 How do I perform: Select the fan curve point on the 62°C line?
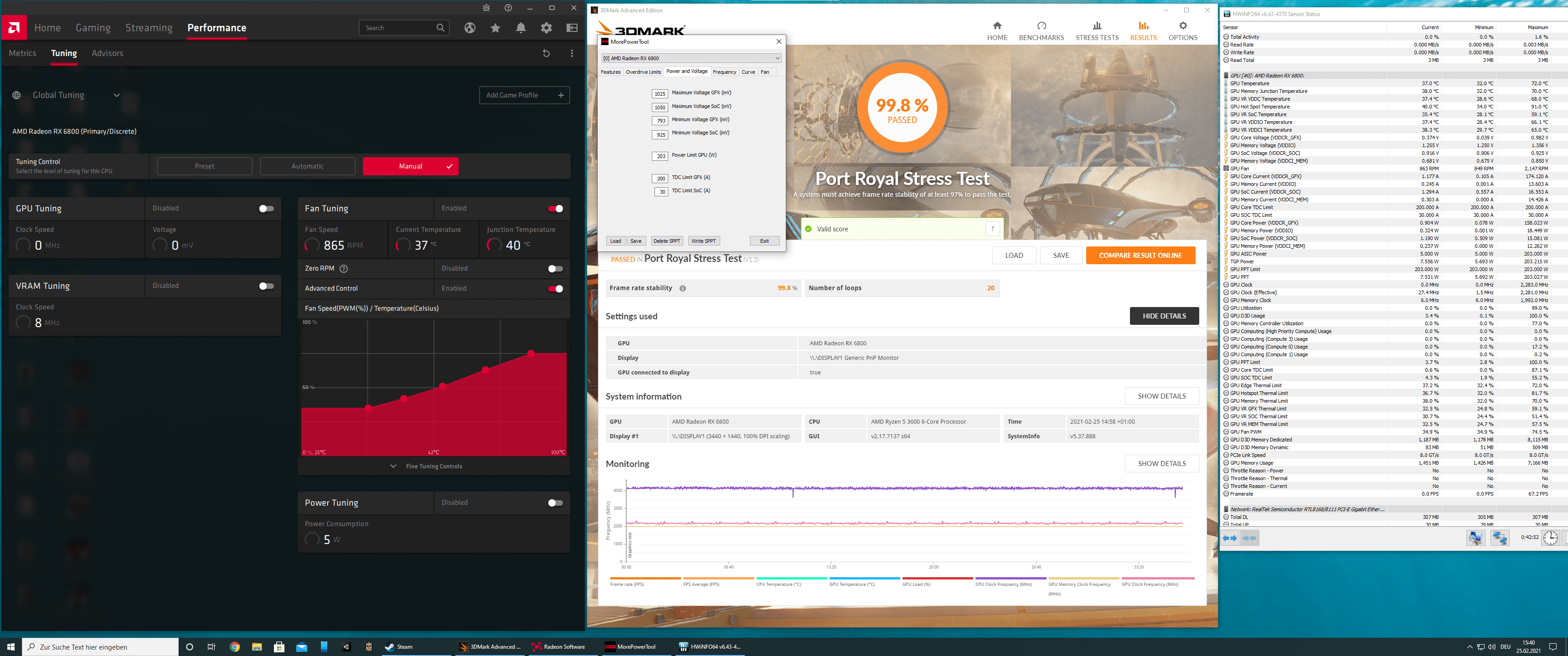pyautogui.click(x=443, y=386)
